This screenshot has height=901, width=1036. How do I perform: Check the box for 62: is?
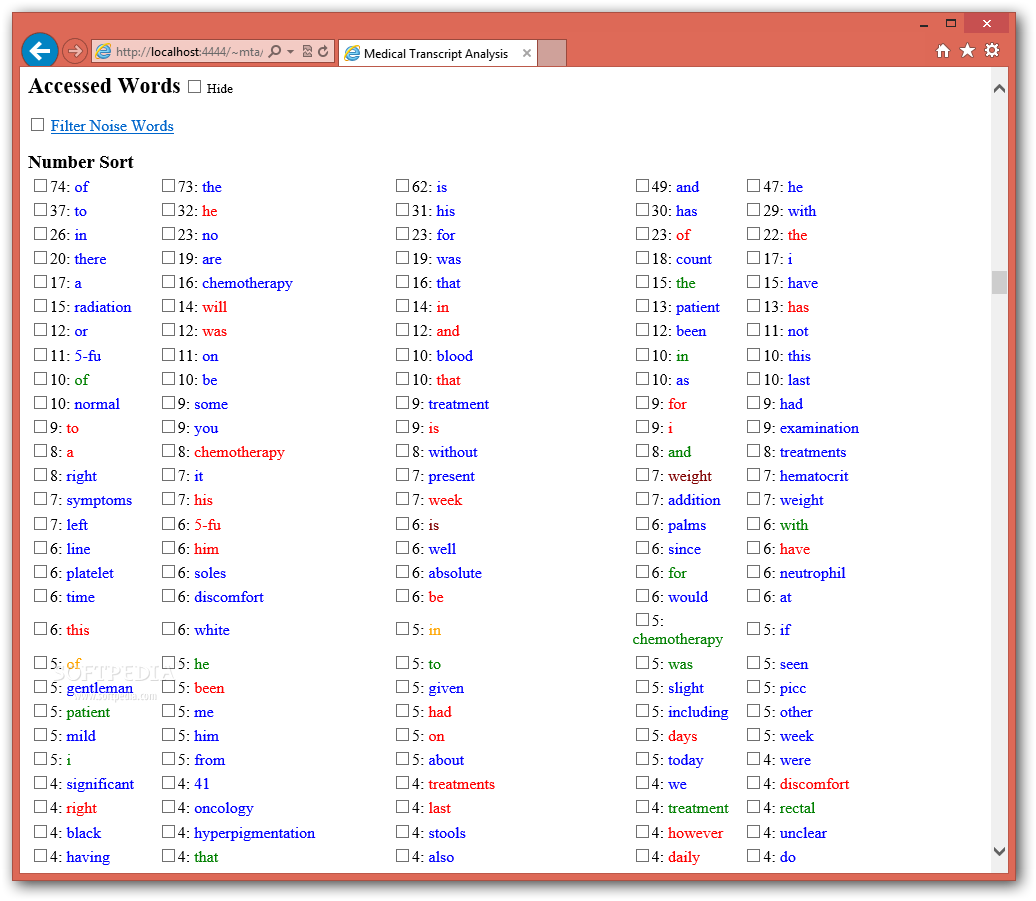tap(402, 186)
